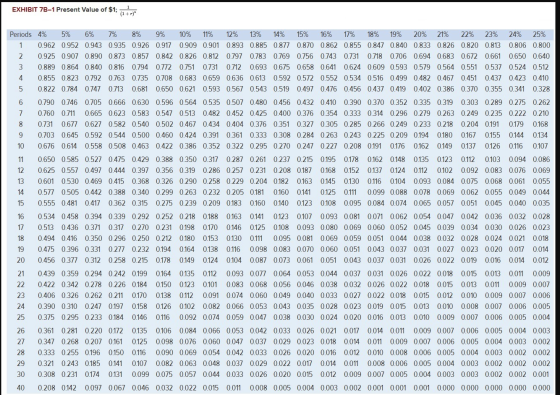Select the 21% column header

pos(443,35)
